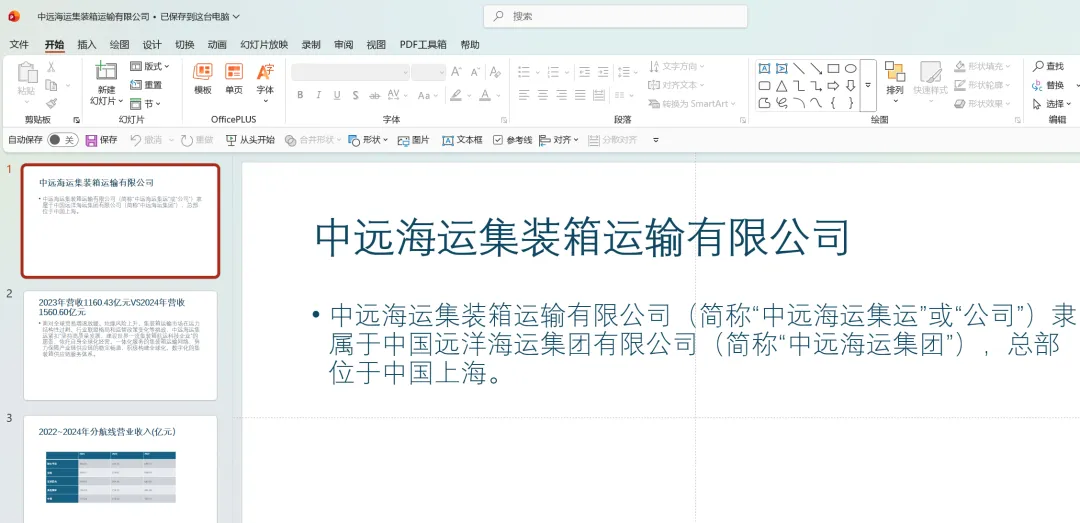Screen dimensions: 1080x523
Task: Toggle strikethrough formatting button
Action: point(375,95)
